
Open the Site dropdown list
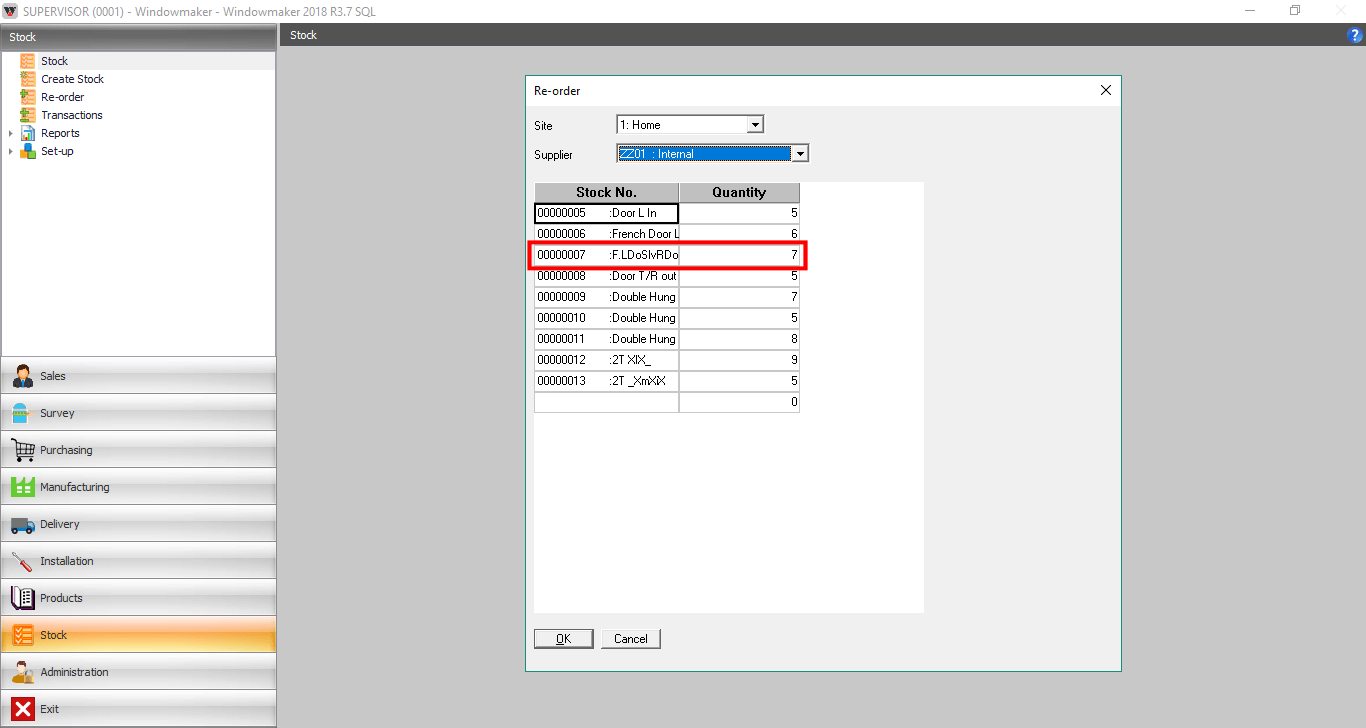click(756, 125)
